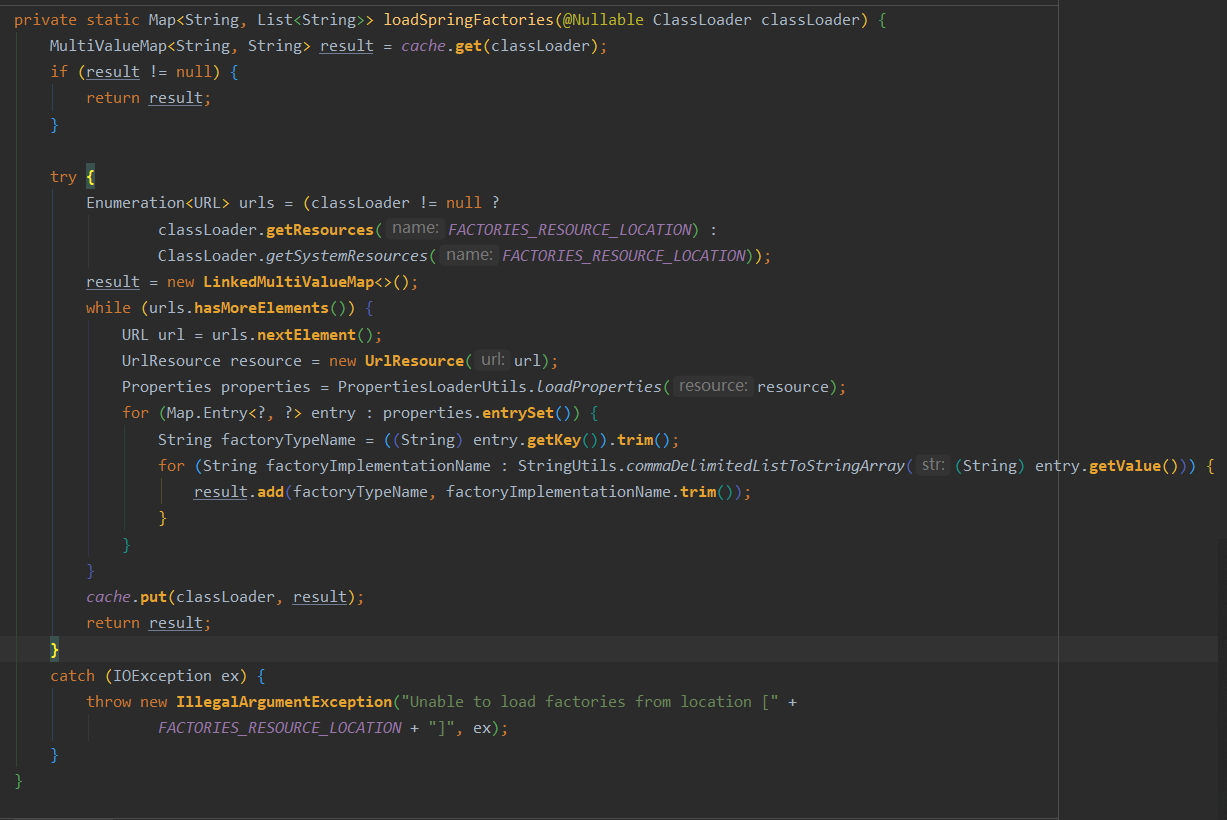
Task: Click commaDelimitedListToStringArray method call
Action: [766, 465]
